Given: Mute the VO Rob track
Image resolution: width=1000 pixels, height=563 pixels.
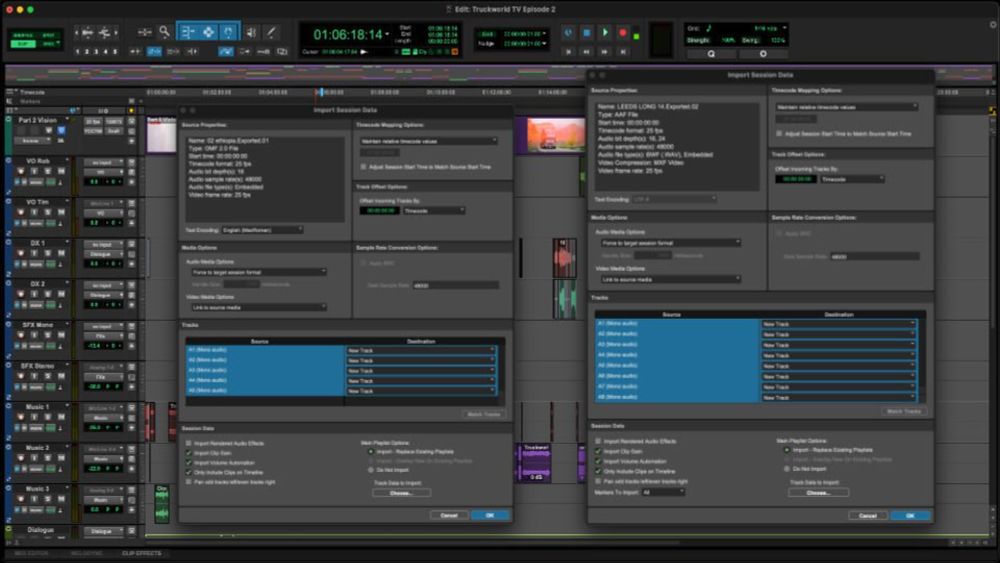Looking at the screenshot, I should [x=61, y=172].
